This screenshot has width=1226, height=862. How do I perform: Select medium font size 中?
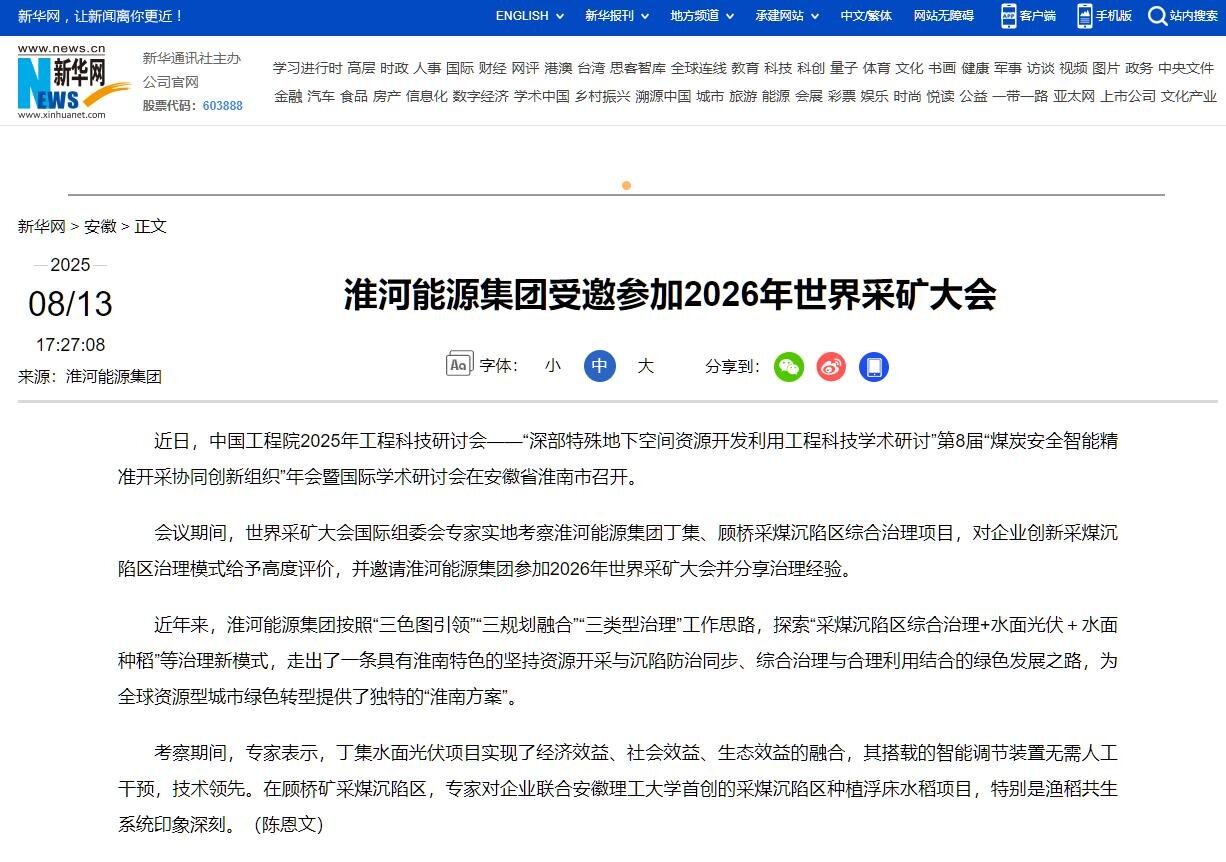click(600, 366)
